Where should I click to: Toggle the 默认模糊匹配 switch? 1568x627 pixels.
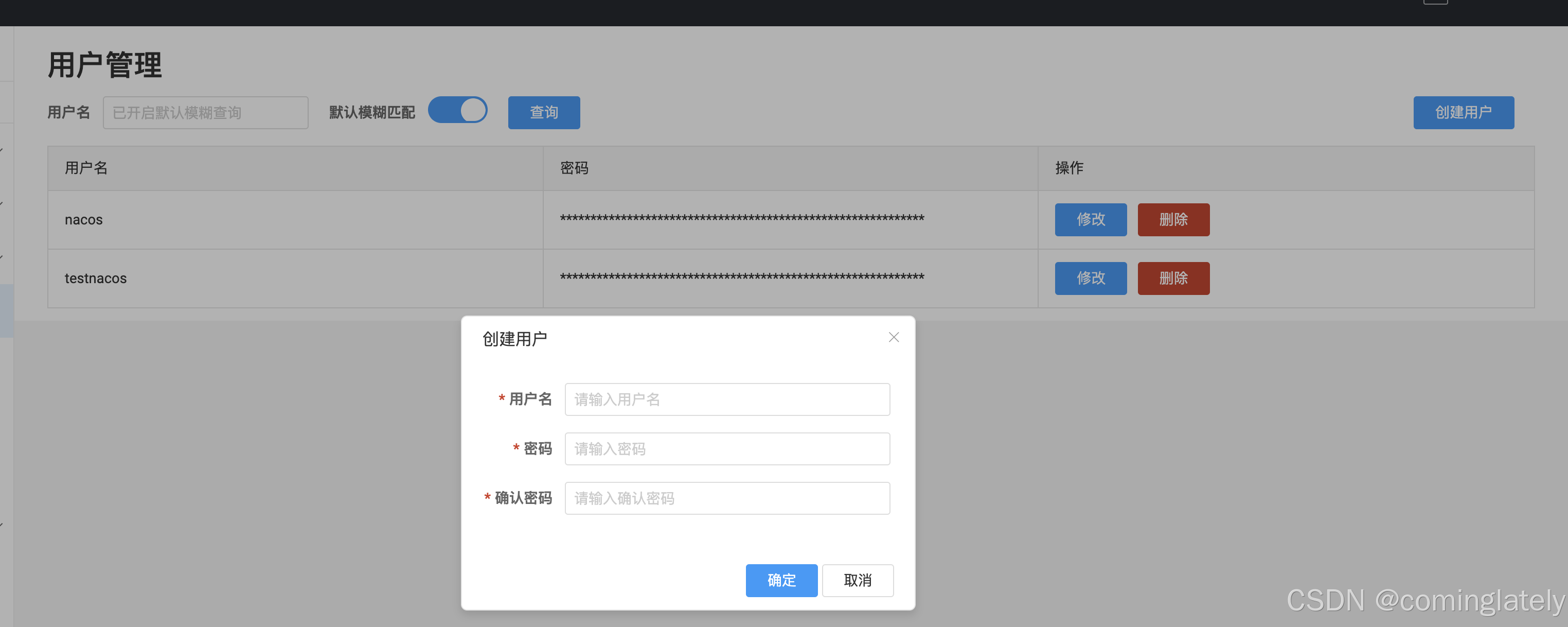click(x=458, y=110)
